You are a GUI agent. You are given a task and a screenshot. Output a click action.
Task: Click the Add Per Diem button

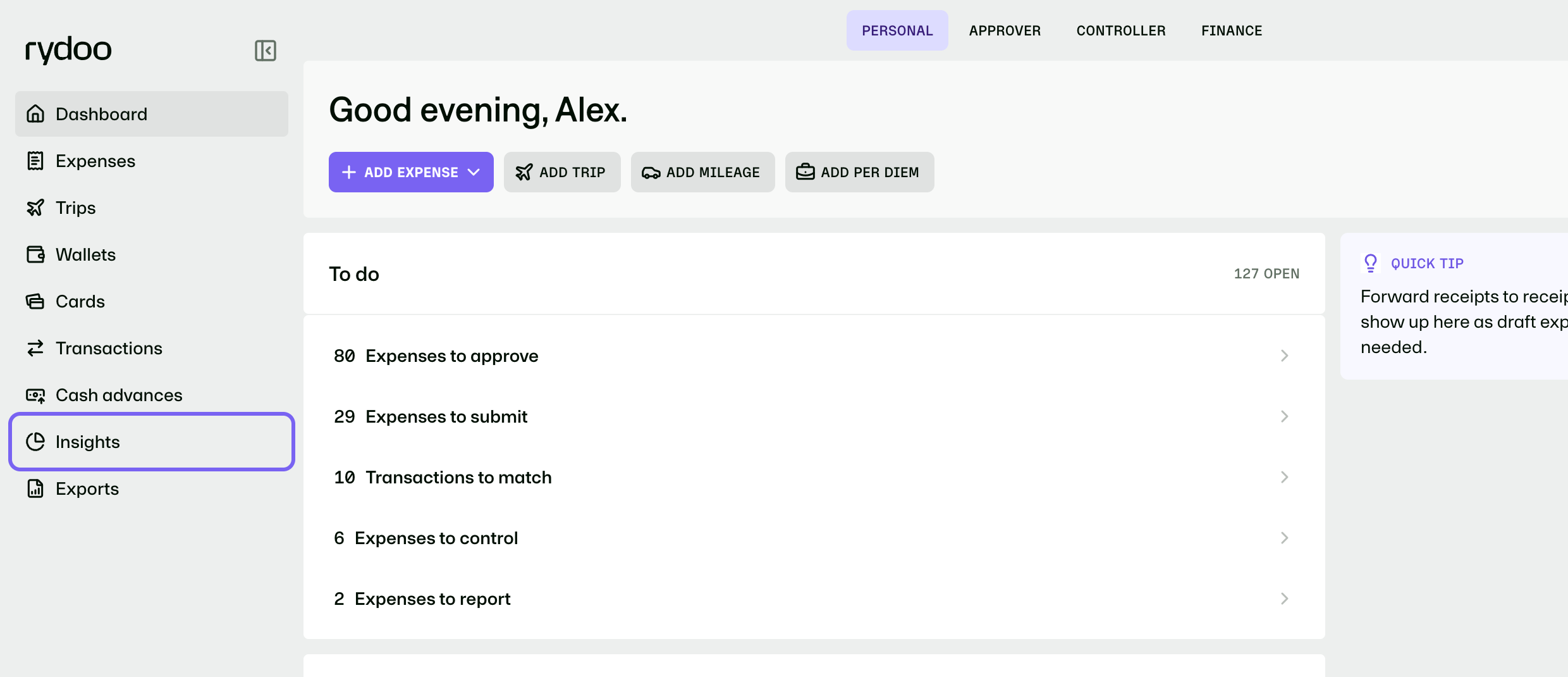pos(860,172)
